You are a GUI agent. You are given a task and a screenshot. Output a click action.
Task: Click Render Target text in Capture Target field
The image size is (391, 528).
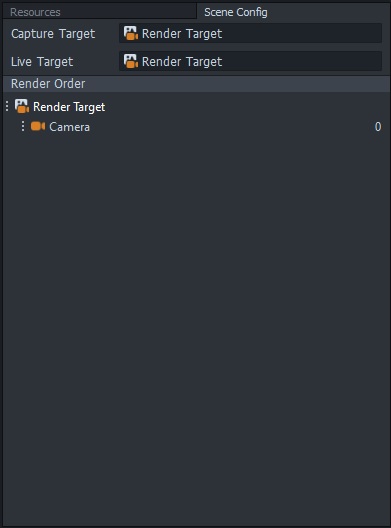coord(182,34)
